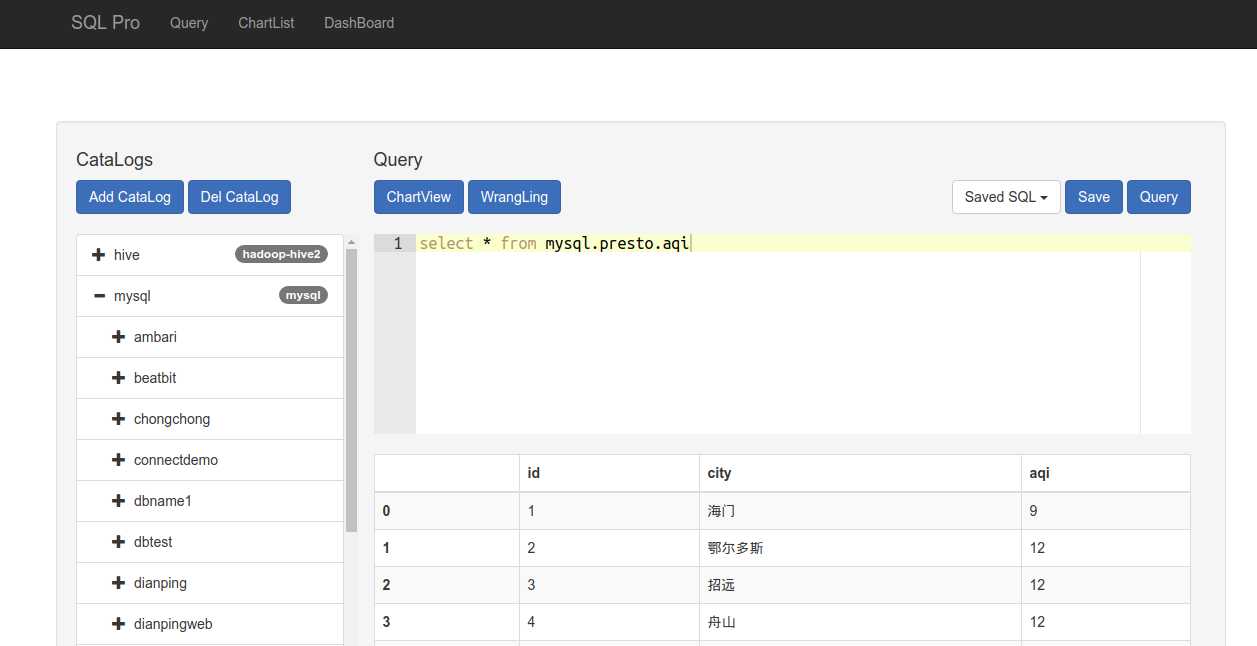Expand the chongchong database node

[x=118, y=419]
